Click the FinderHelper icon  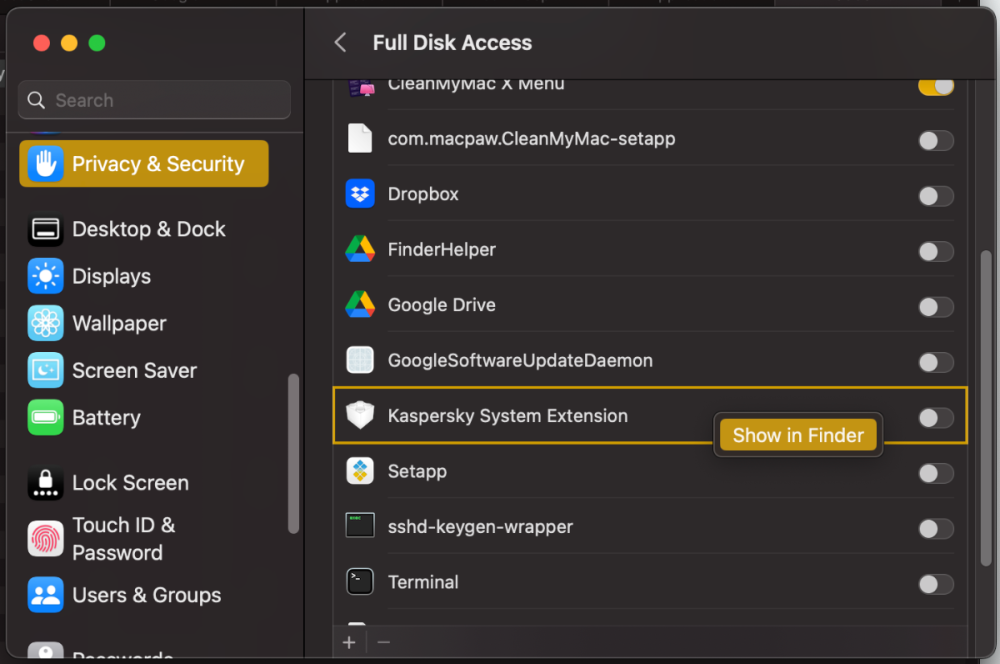pos(360,249)
